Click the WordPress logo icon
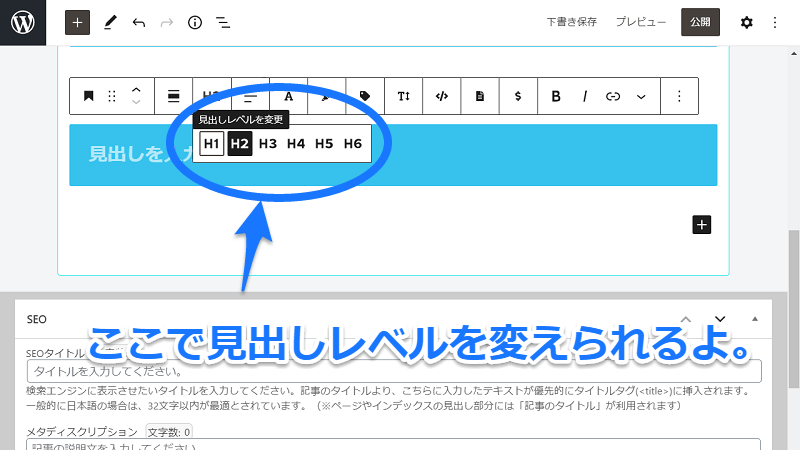Screen dimensions: 800x450 23,22
